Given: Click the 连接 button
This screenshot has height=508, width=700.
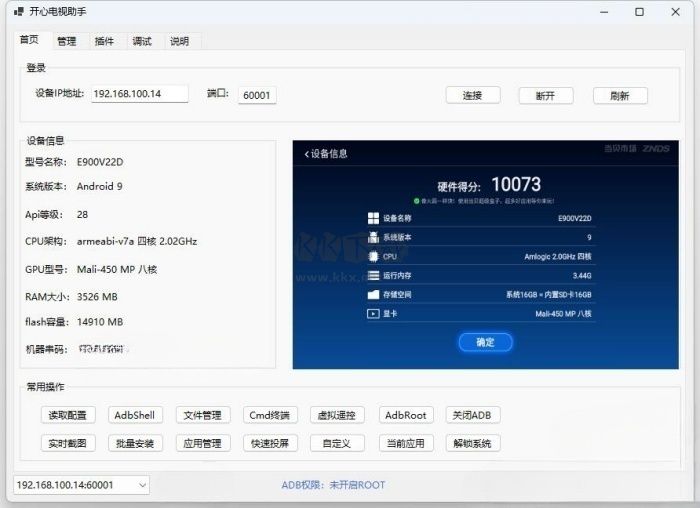Looking at the screenshot, I should pyautogui.click(x=473, y=96).
